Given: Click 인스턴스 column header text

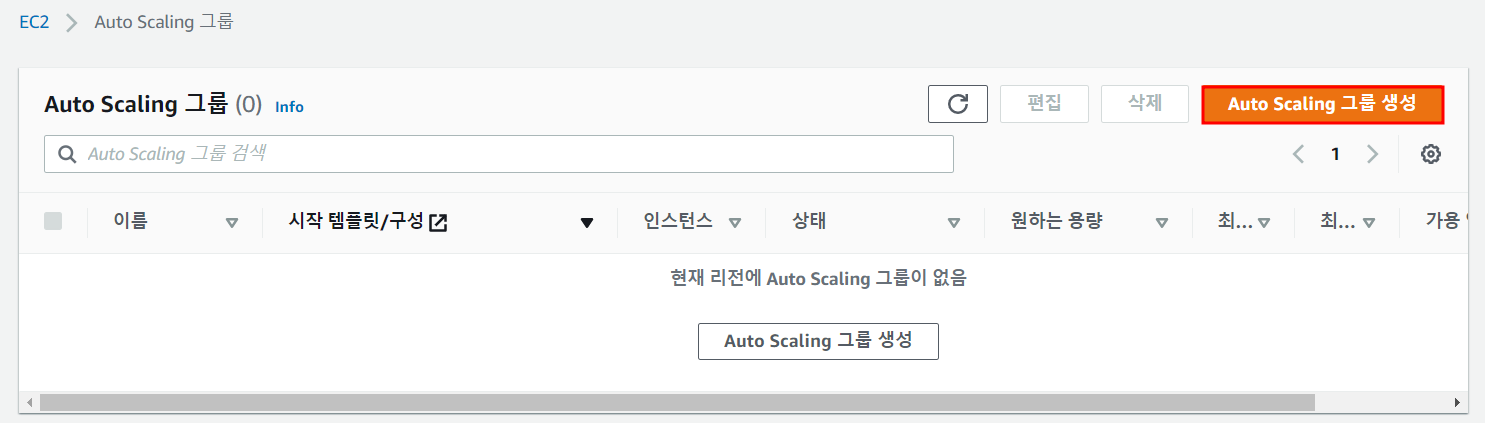Looking at the screenshot, I should tap(679, 222).
